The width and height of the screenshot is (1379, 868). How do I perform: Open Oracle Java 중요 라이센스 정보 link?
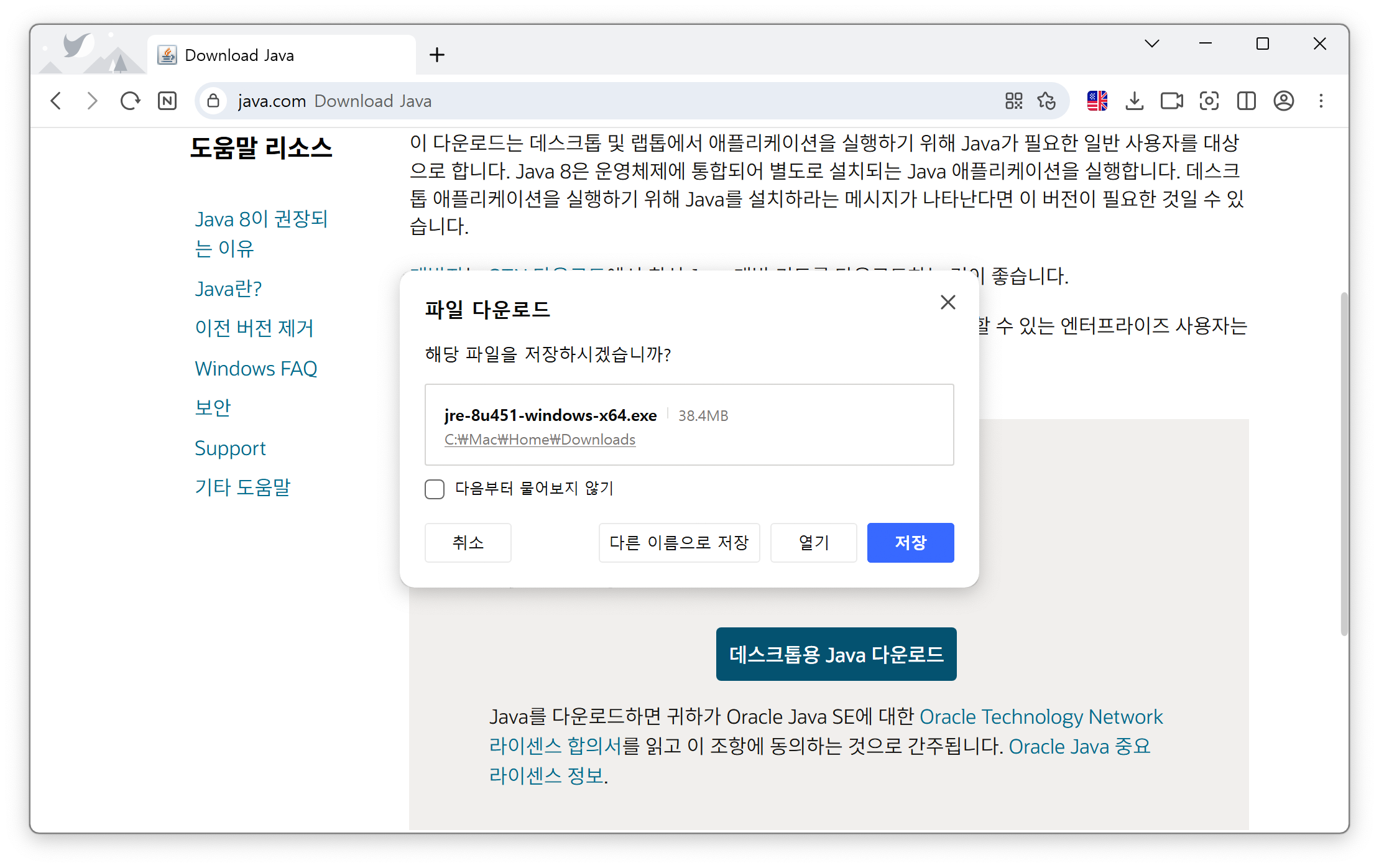[819, 761]
